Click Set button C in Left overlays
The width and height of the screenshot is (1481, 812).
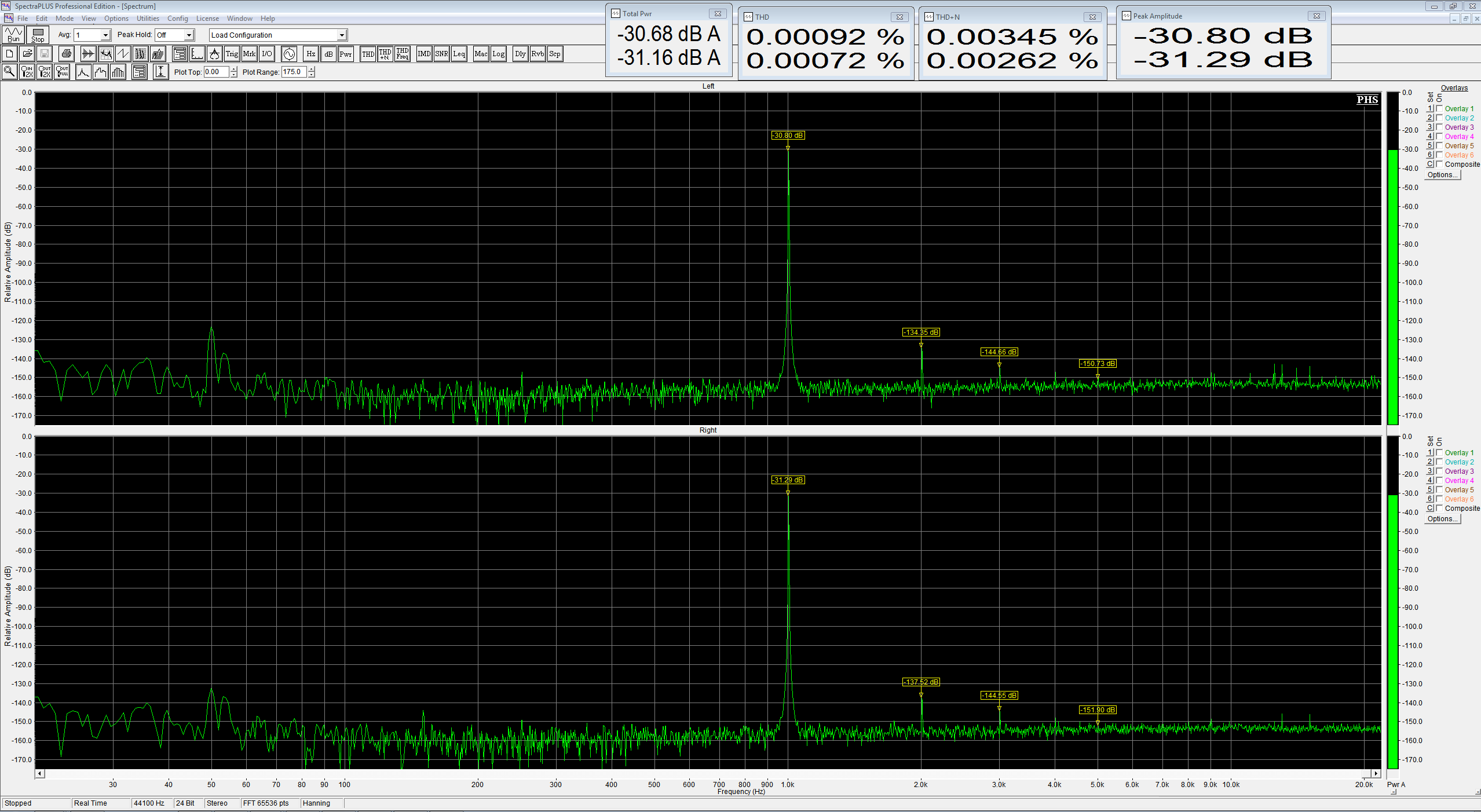(x=1429, y=164)
